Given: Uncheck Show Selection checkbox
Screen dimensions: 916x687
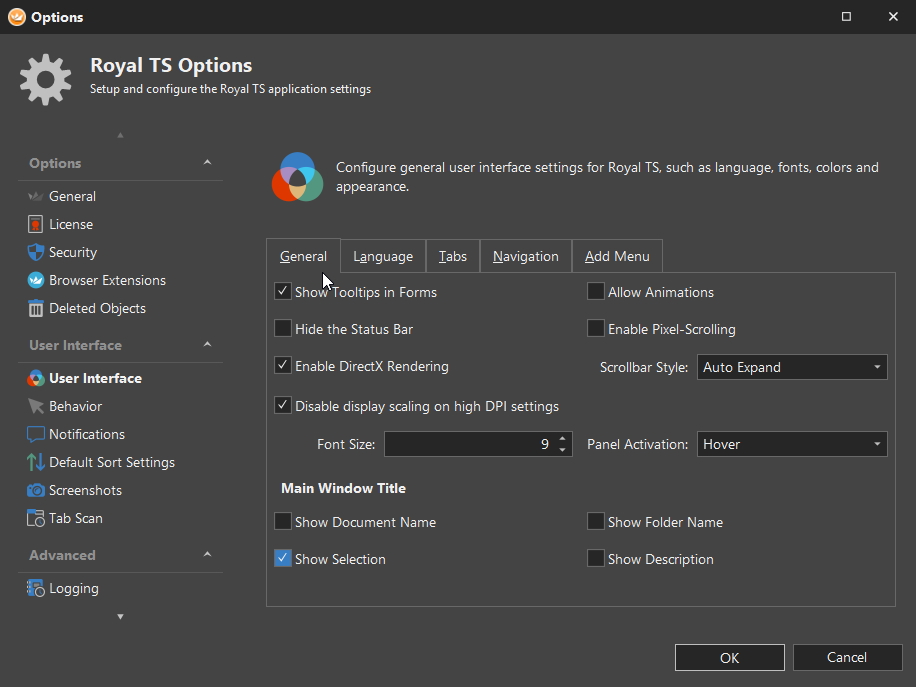Looking at the screenshot, I should 283,559.
